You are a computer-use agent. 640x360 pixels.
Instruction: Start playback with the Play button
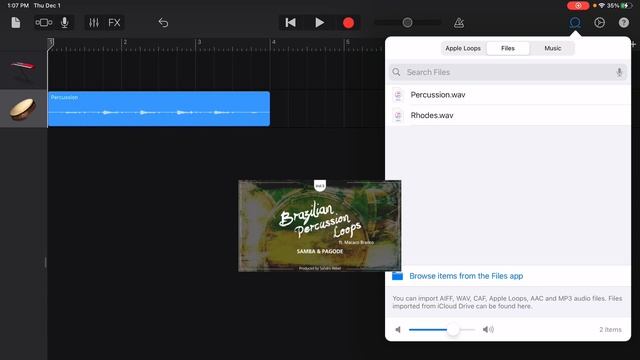(x=320, y=22)
